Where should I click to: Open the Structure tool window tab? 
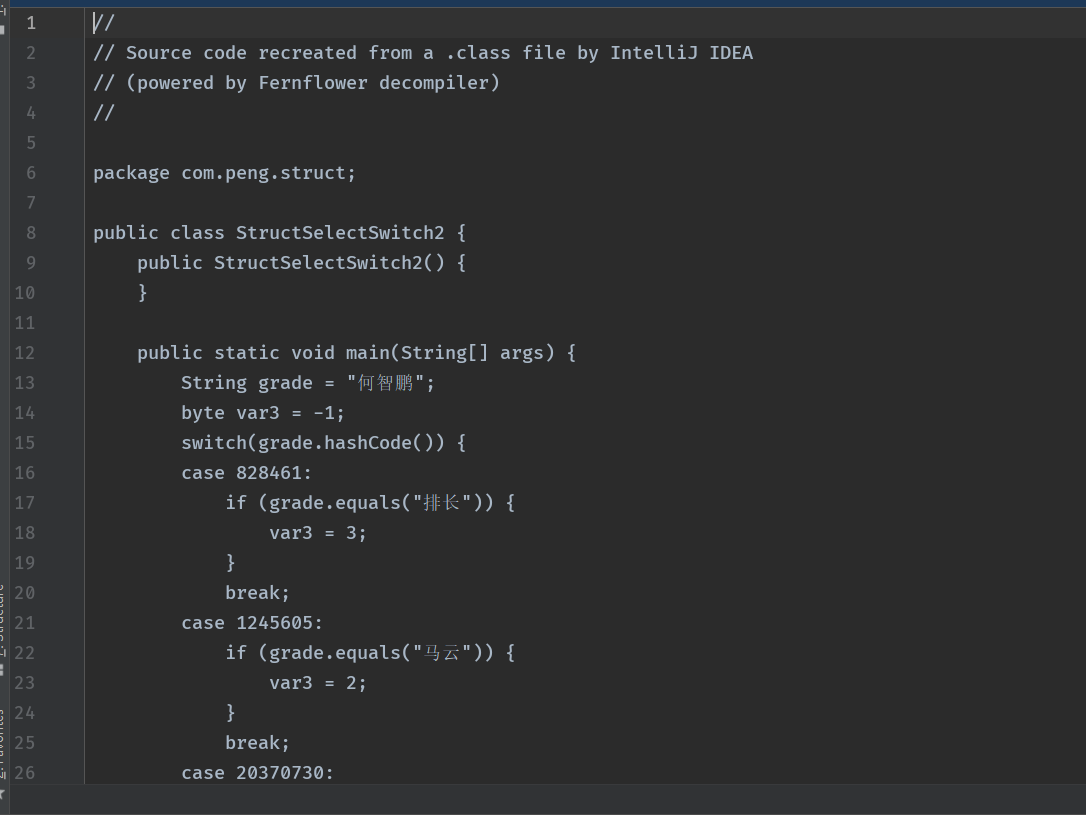2,612
